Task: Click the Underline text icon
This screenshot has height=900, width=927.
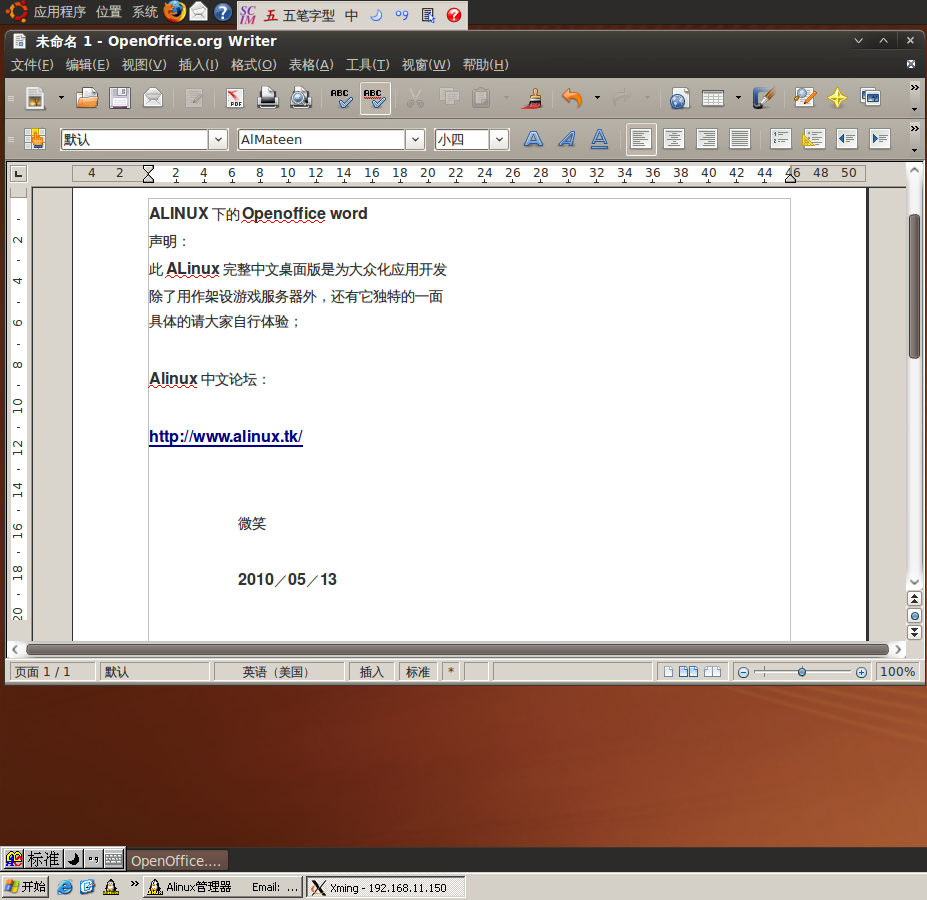Action: point(599,139)
